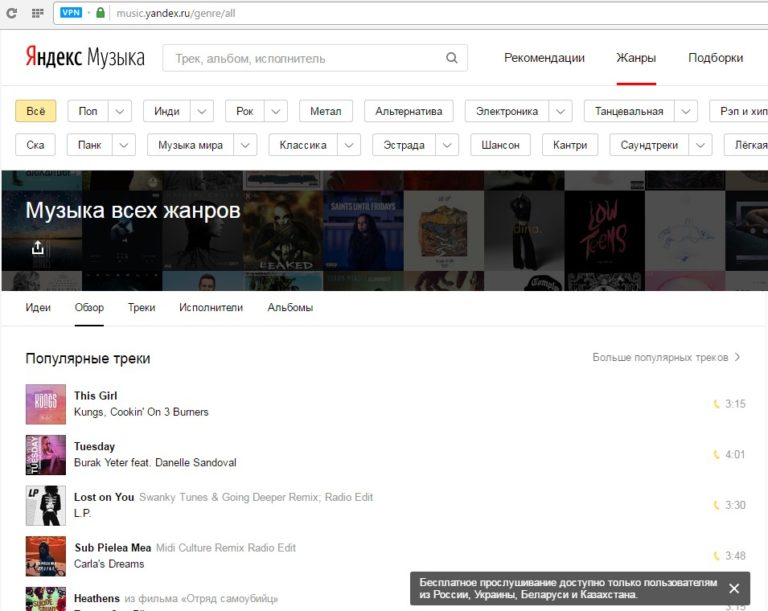The width and height of the screenshot is (768, 611).
Task: Open the Подборки menu item
Action: pos(715,58)
